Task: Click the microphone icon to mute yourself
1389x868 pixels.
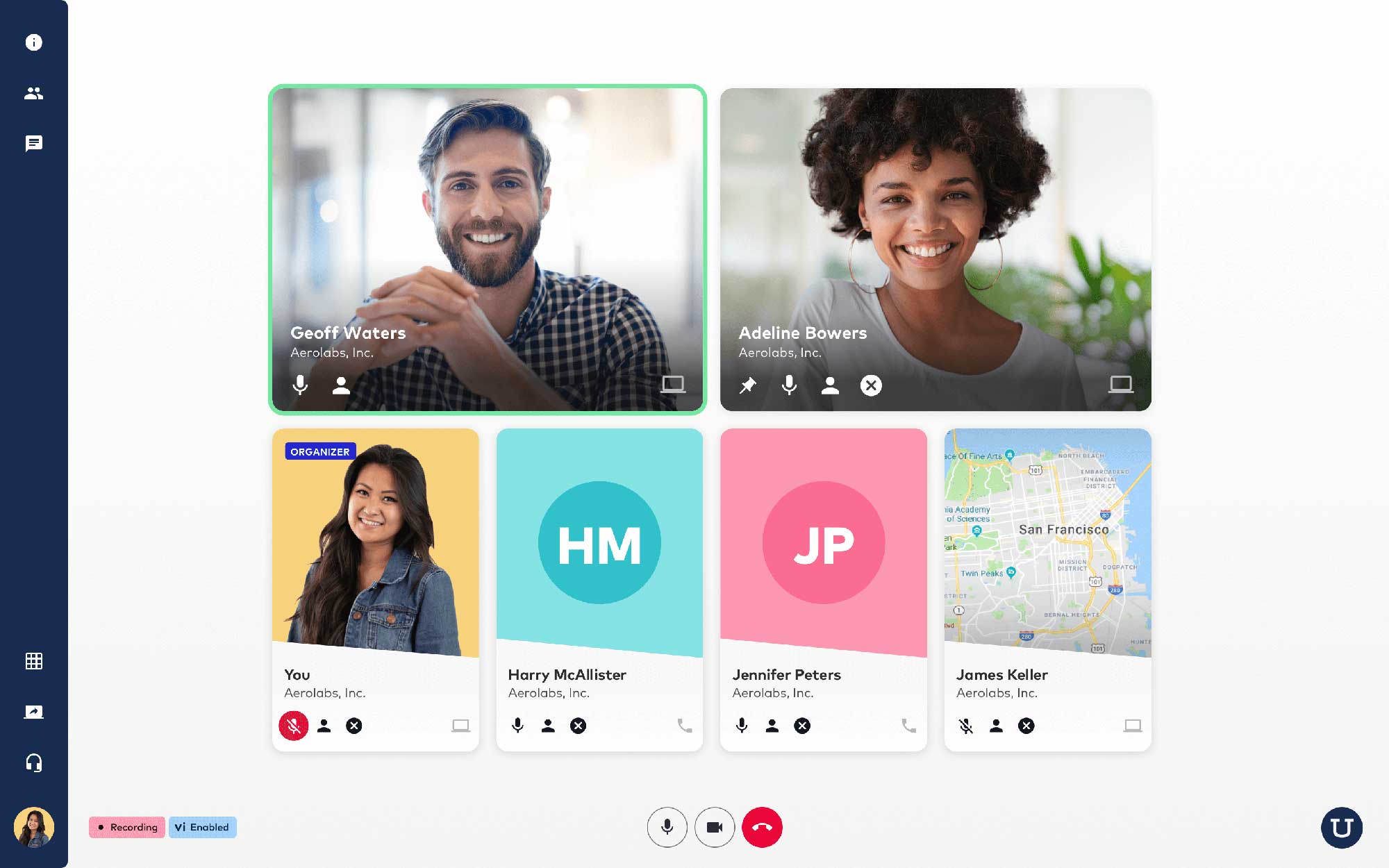Action: (x=667, y=826)
